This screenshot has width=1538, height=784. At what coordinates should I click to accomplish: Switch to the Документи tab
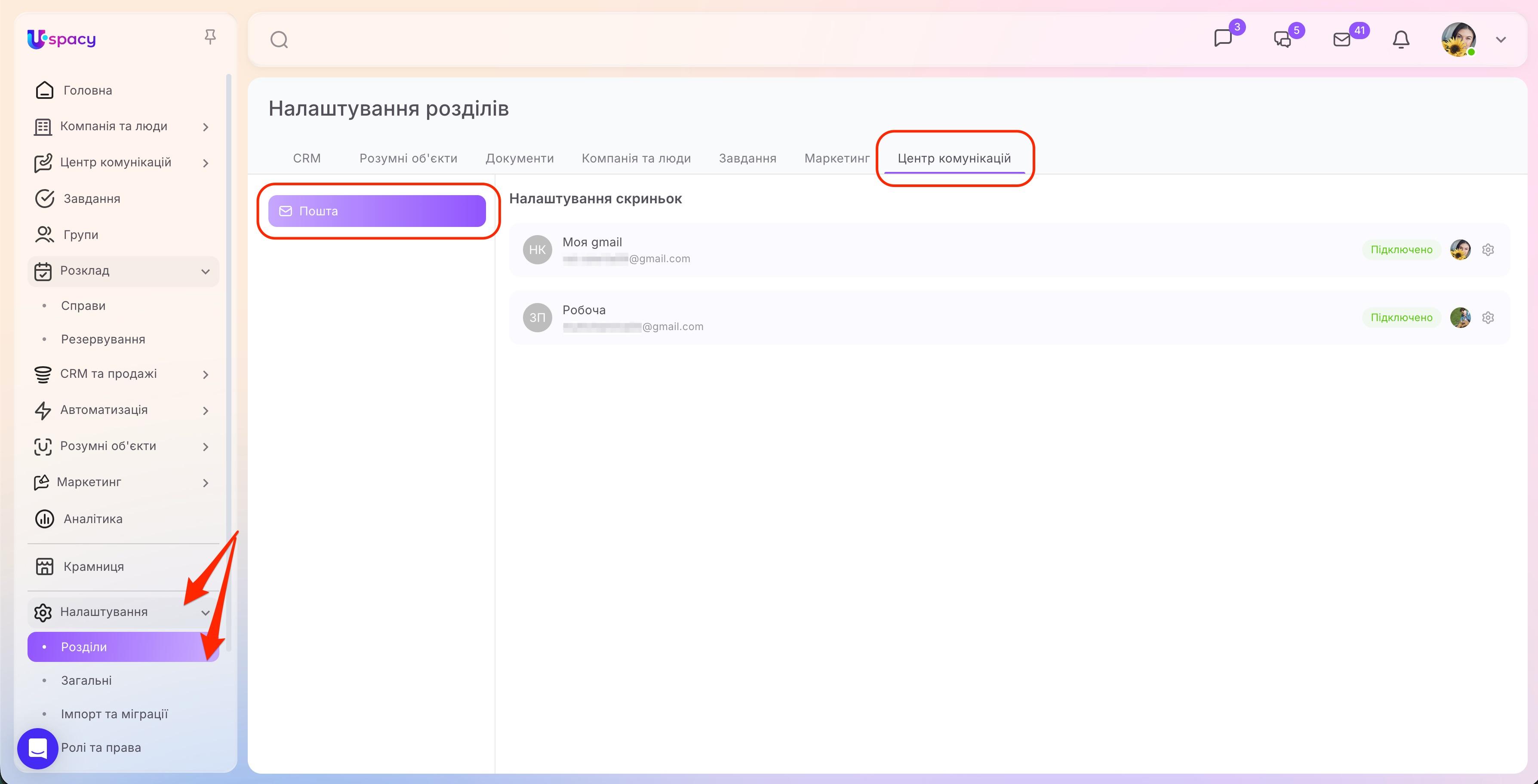[520, 158]
